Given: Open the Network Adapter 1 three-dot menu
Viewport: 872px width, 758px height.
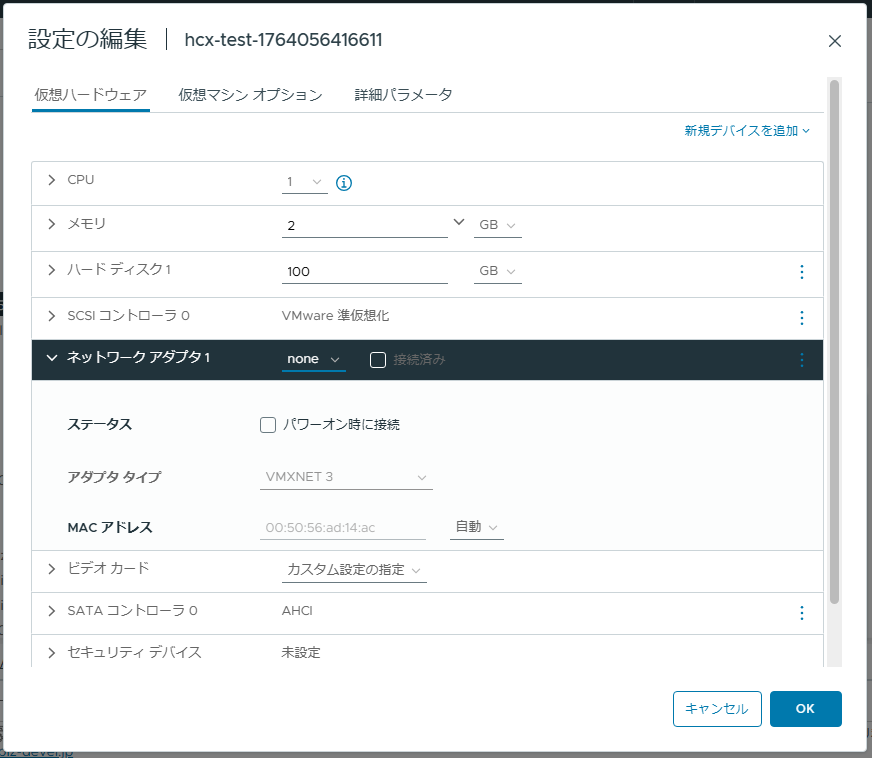Looking at the screenshot, I should coord(801,360).
